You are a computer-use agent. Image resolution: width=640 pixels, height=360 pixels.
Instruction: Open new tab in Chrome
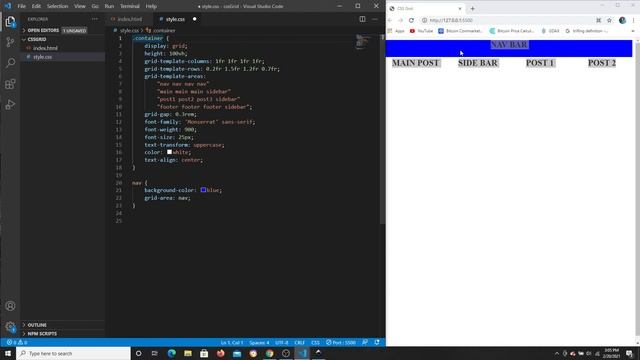[x=472, y=9]
